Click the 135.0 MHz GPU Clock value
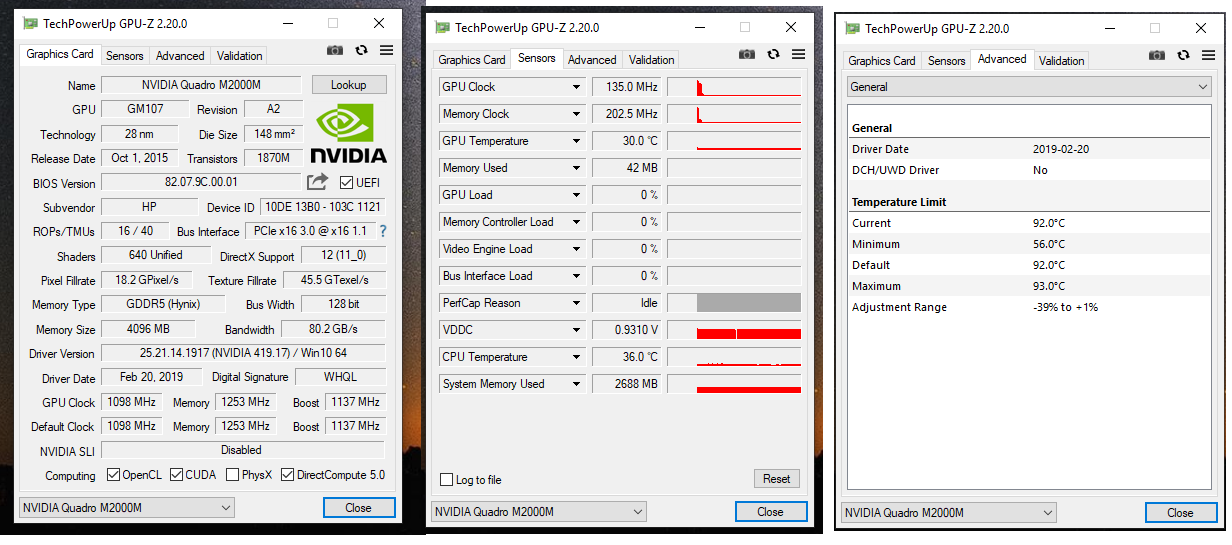Image resolution: width=1232 pixels, height=545 pixels. pos(627,87)
